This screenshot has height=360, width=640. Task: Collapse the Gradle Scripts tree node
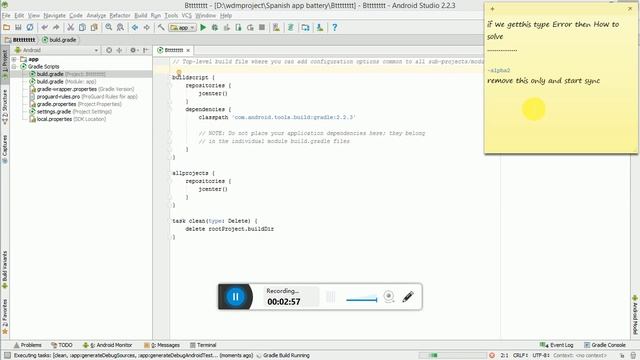point(15,67)
